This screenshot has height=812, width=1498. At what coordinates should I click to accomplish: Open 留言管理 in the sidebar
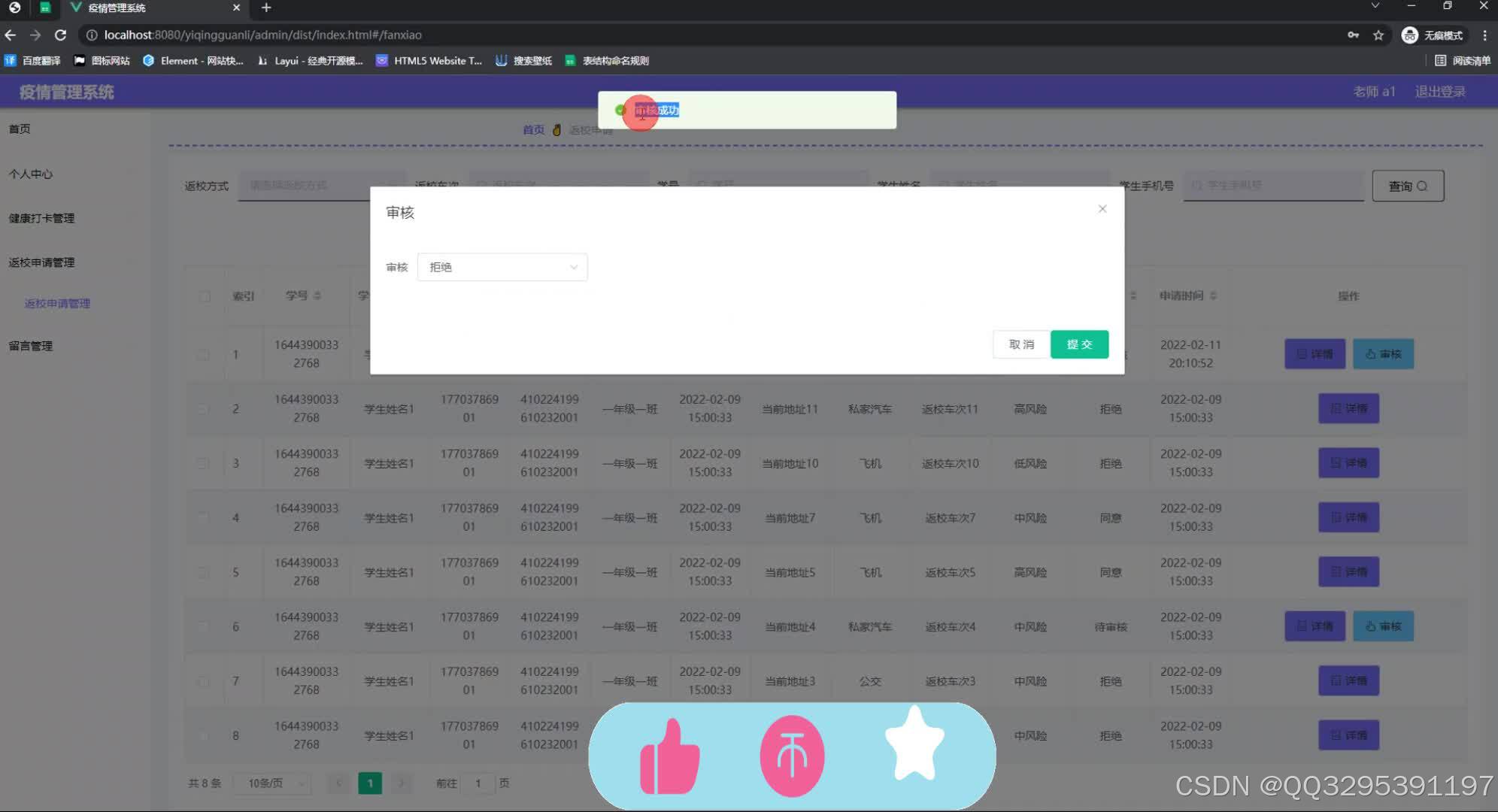click(x=31, y=346)
